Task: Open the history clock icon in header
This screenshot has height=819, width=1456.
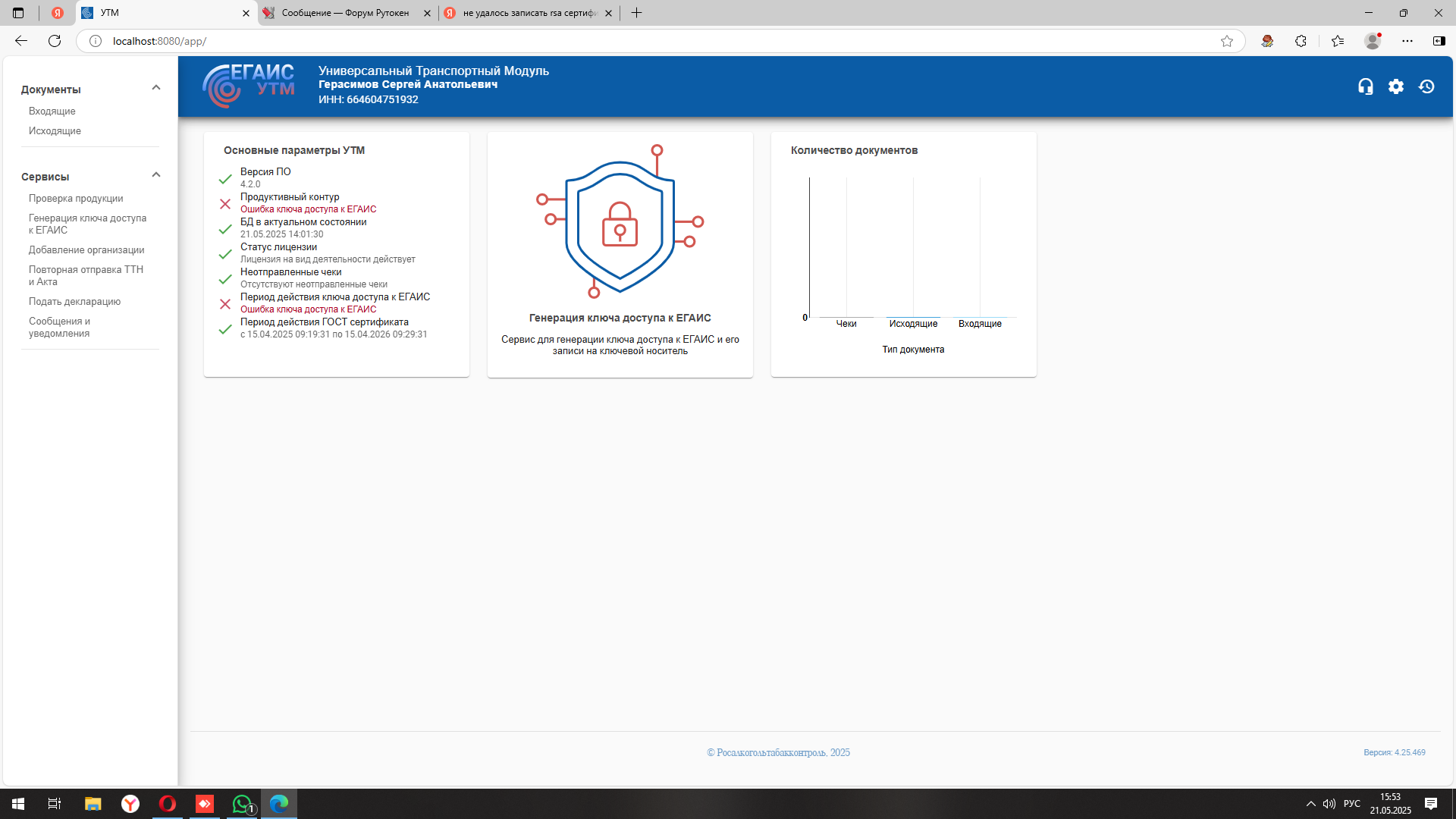Action: 1426,86
